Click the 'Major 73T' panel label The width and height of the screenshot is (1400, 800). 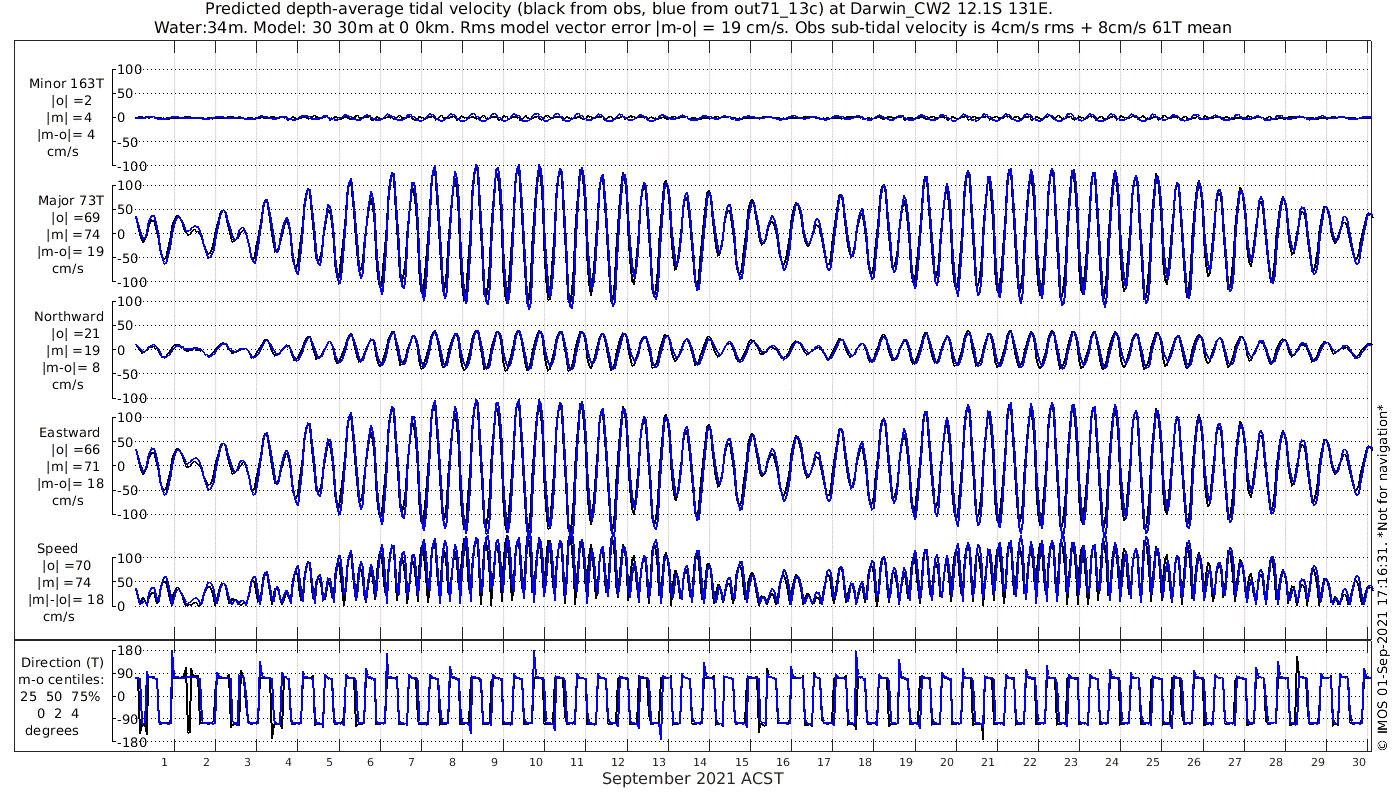coord(70,200)
